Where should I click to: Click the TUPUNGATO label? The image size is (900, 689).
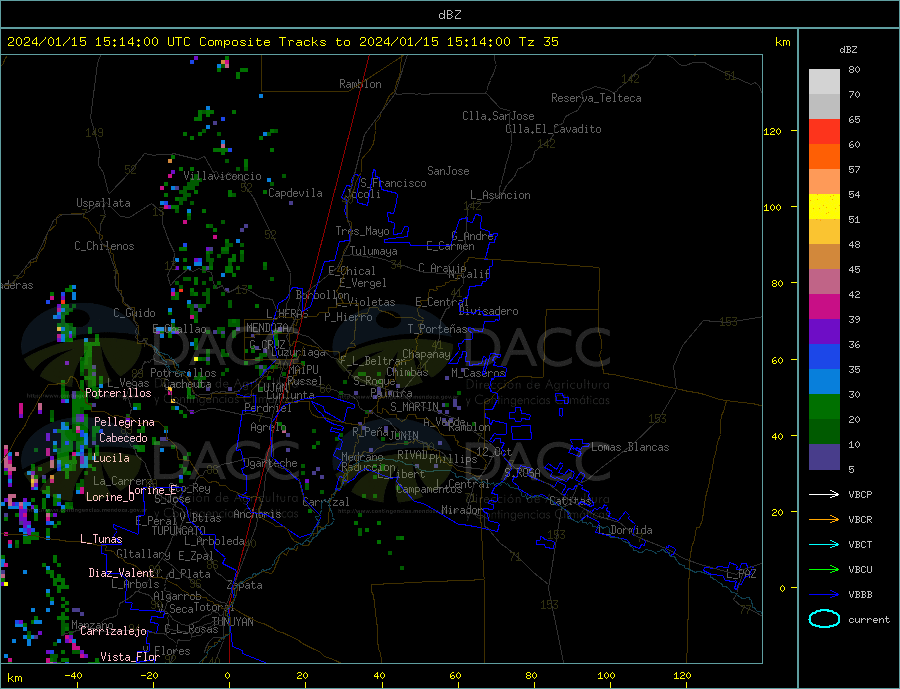click(x=179, y=531)
